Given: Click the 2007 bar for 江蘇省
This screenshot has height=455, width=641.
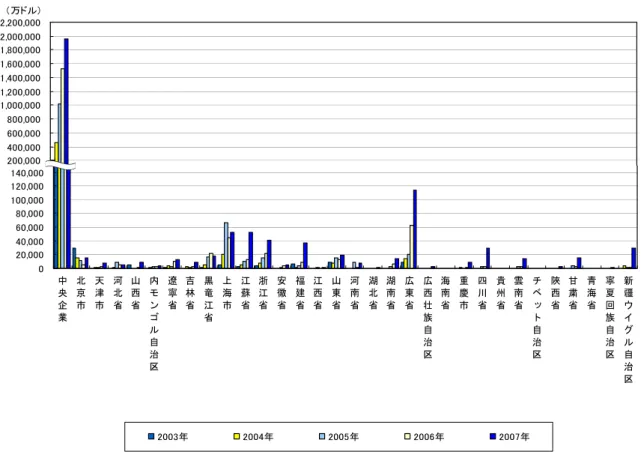Looking at the screenshot, I should click(251, 250).
